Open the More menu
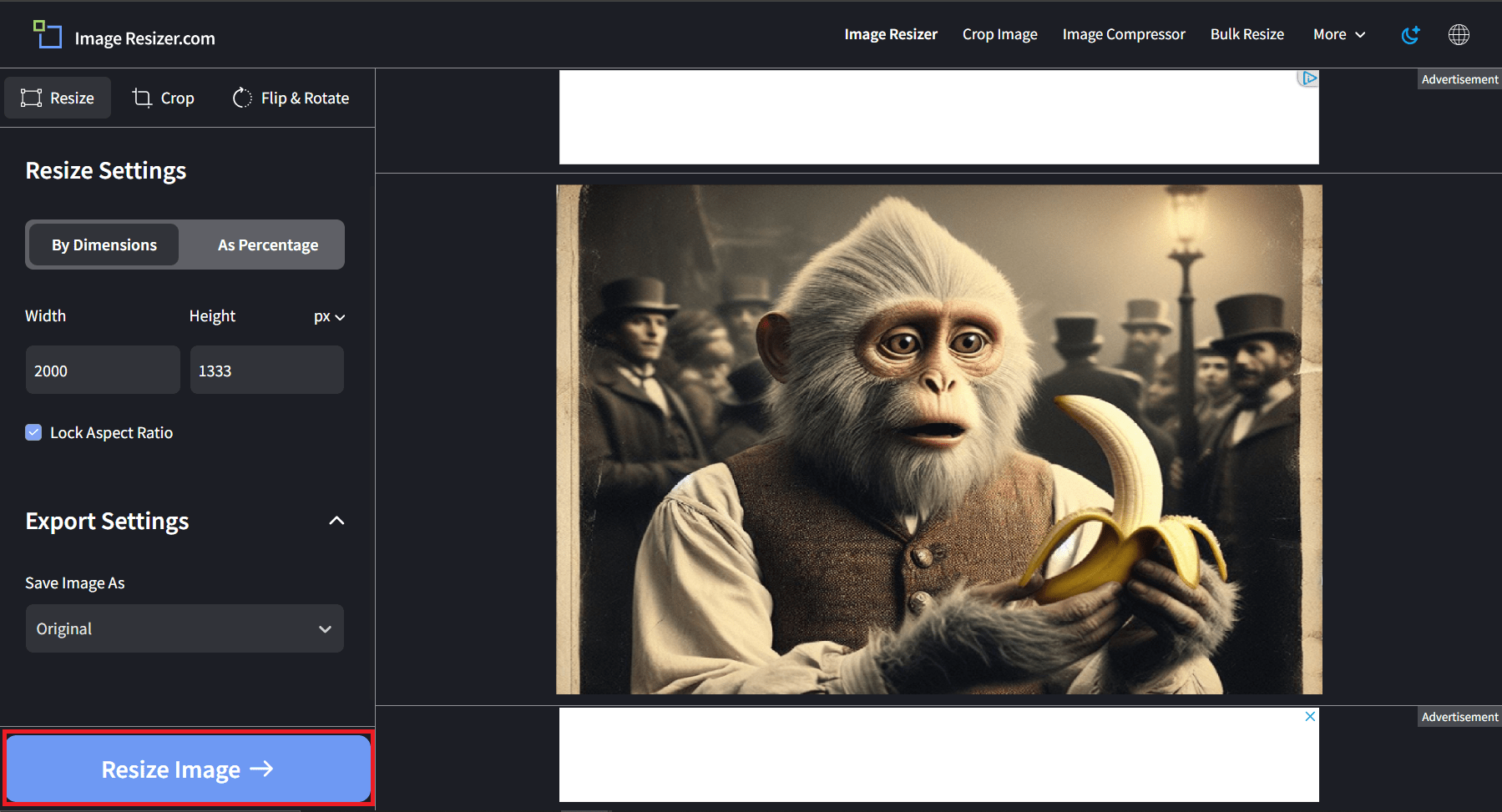This screenshot has width=1502, height=812. point(1338,34)
